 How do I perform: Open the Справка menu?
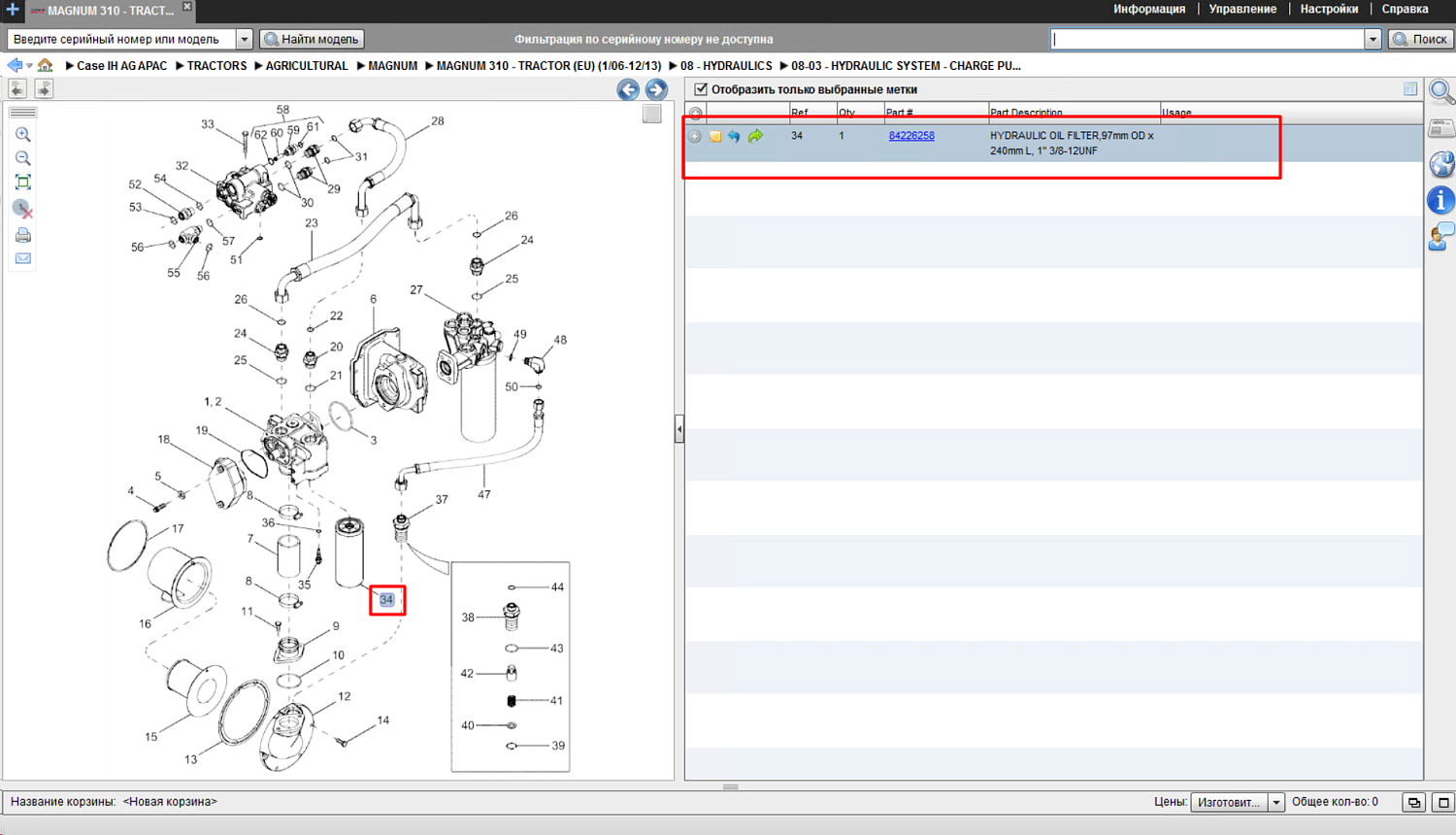click(x=1405, y=10)
